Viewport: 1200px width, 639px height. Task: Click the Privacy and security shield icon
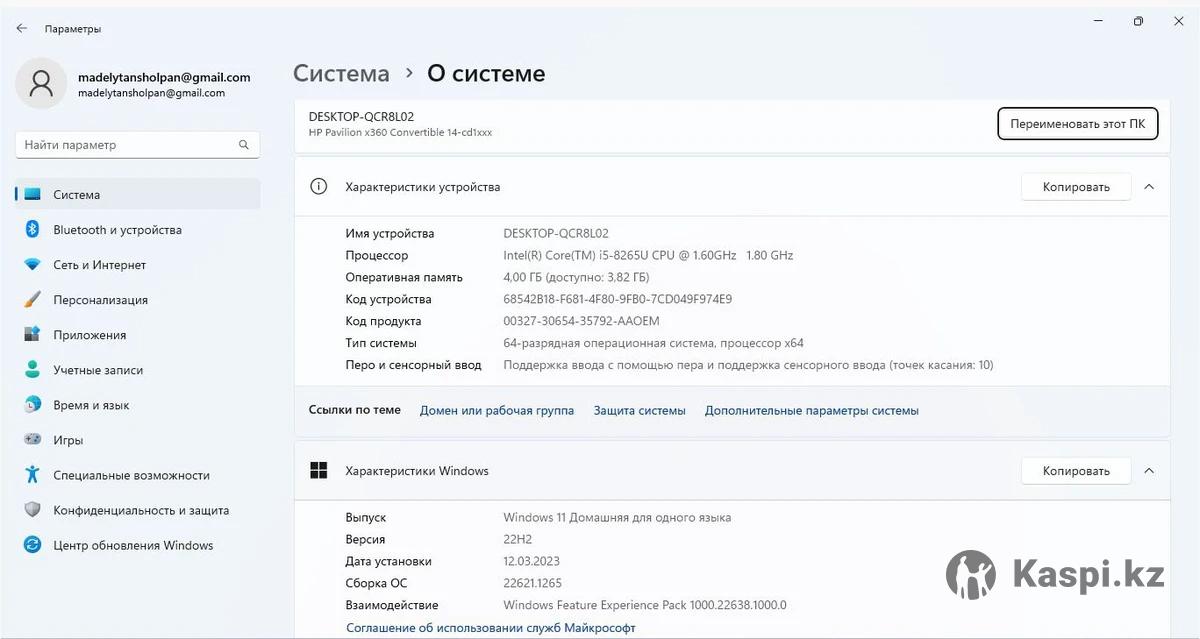[x=32, y=510]
